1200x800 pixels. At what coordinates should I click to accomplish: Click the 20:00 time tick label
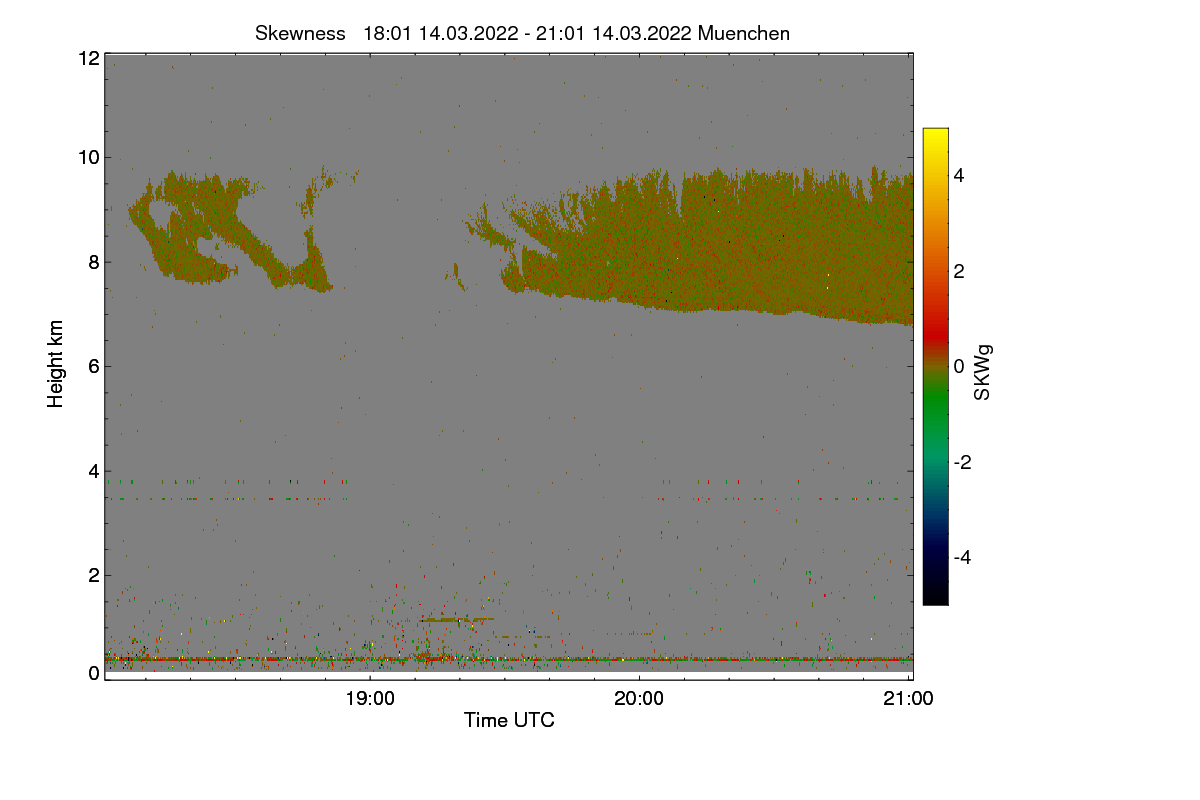tap(639, 699)
